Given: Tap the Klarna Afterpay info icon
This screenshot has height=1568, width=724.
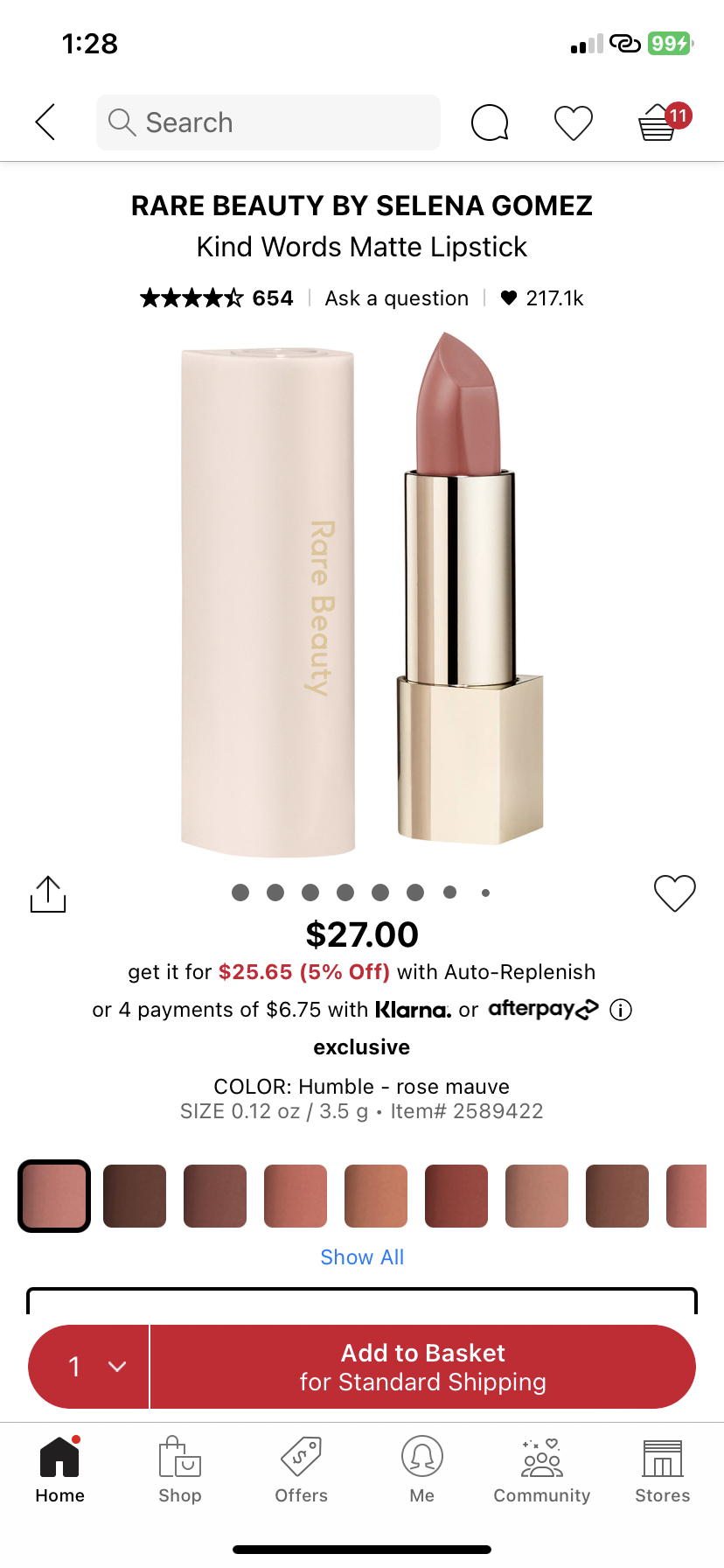Looking at the screenshot, I should 621,1010.
